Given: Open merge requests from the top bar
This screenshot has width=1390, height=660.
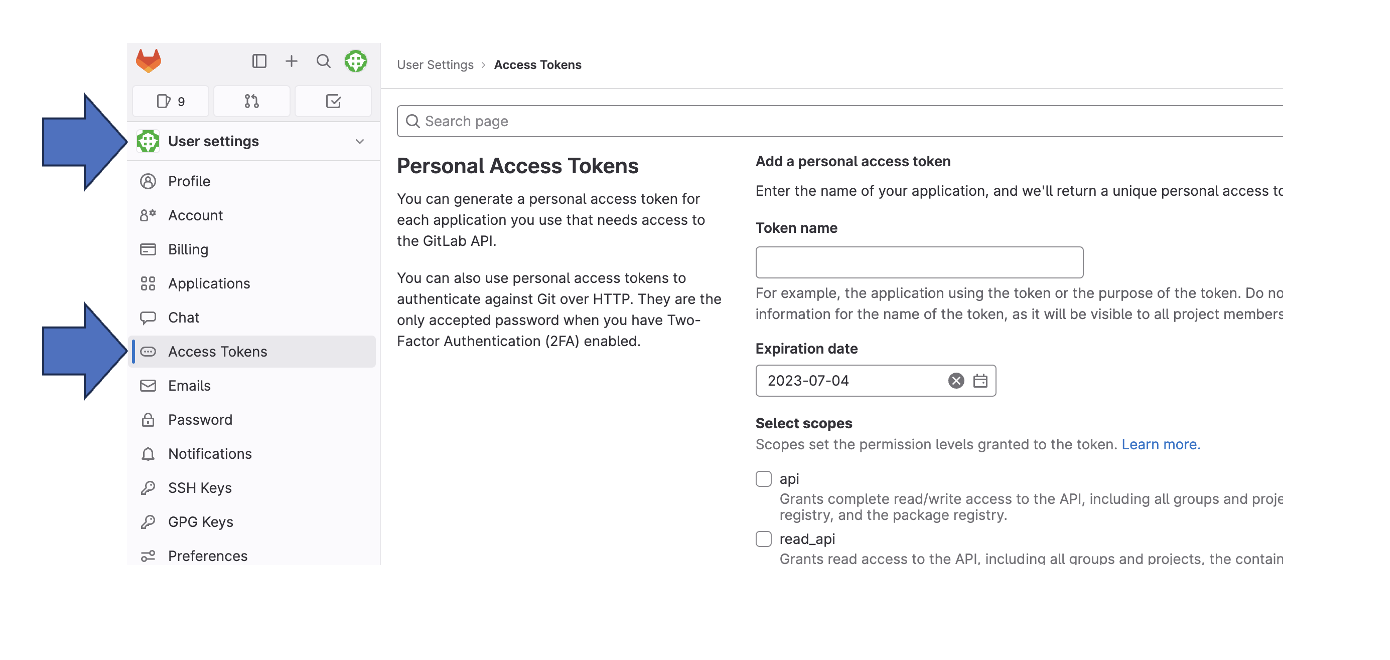Looking at the screenshot, I should tap(251, 101).
